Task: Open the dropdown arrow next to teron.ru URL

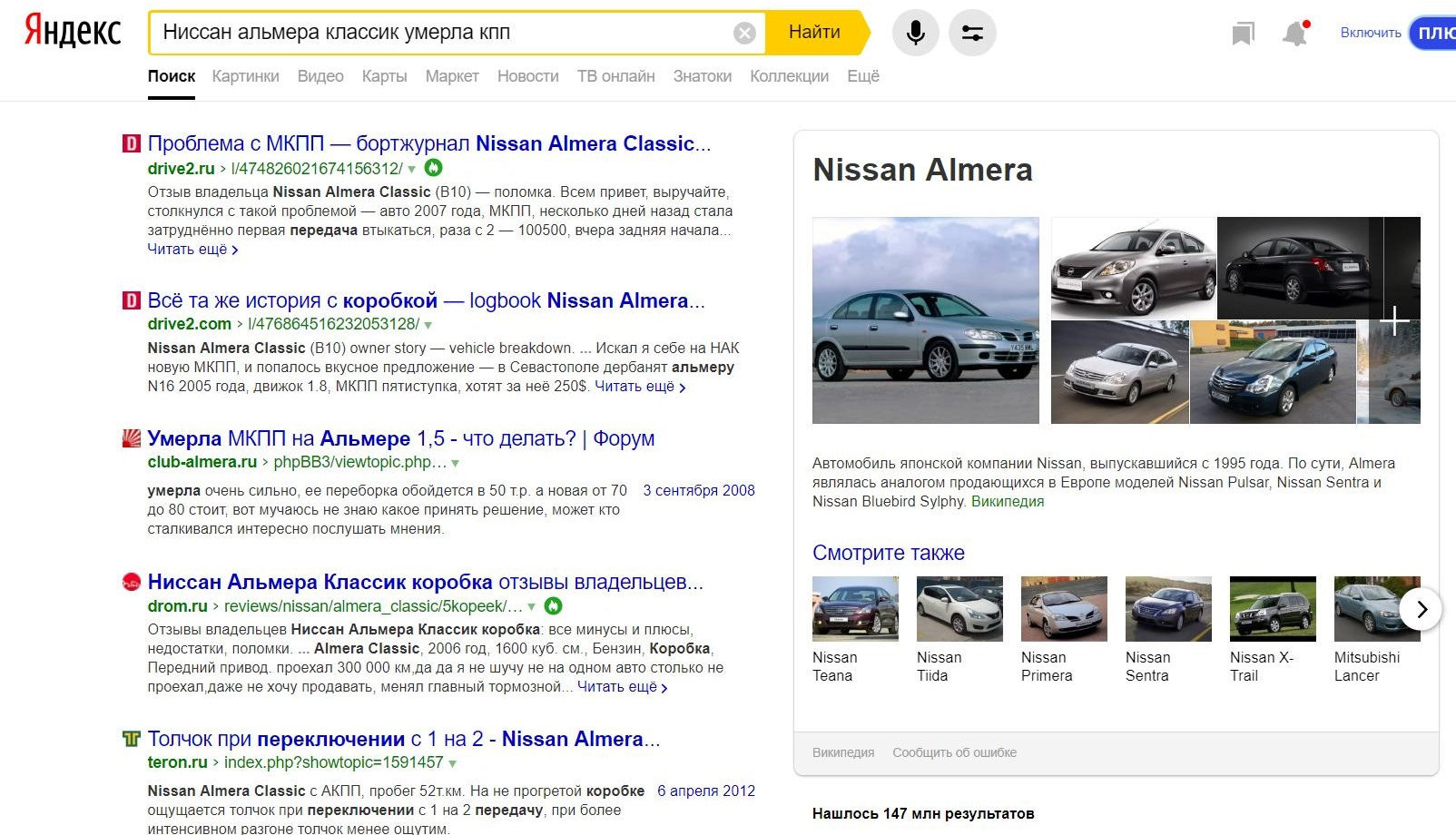Action: tap(452, 763)
